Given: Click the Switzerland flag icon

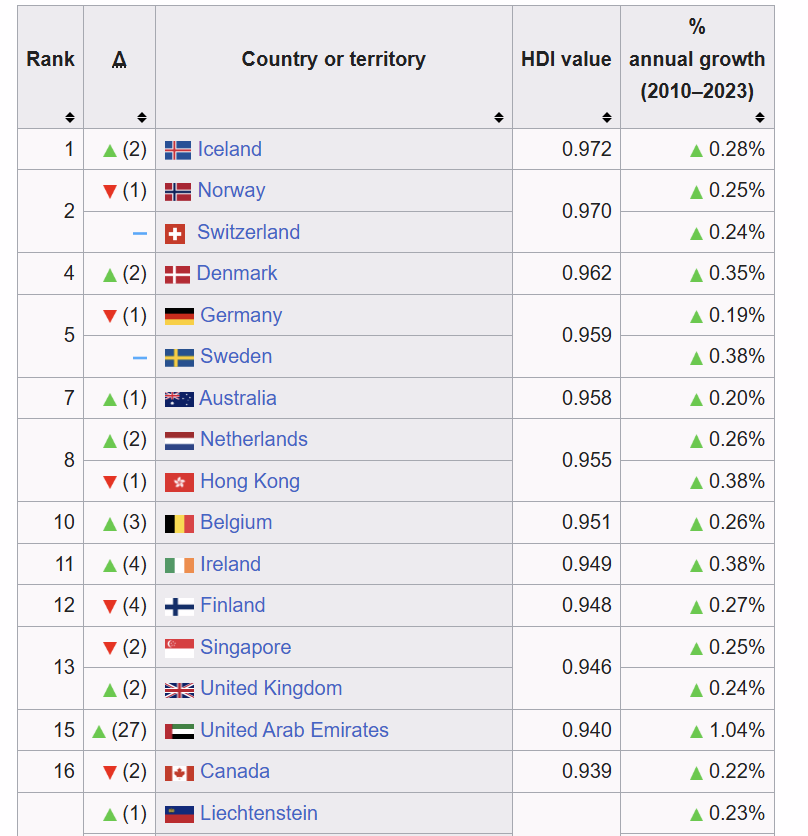Looking at the screenshot, I should pos(175,234).
